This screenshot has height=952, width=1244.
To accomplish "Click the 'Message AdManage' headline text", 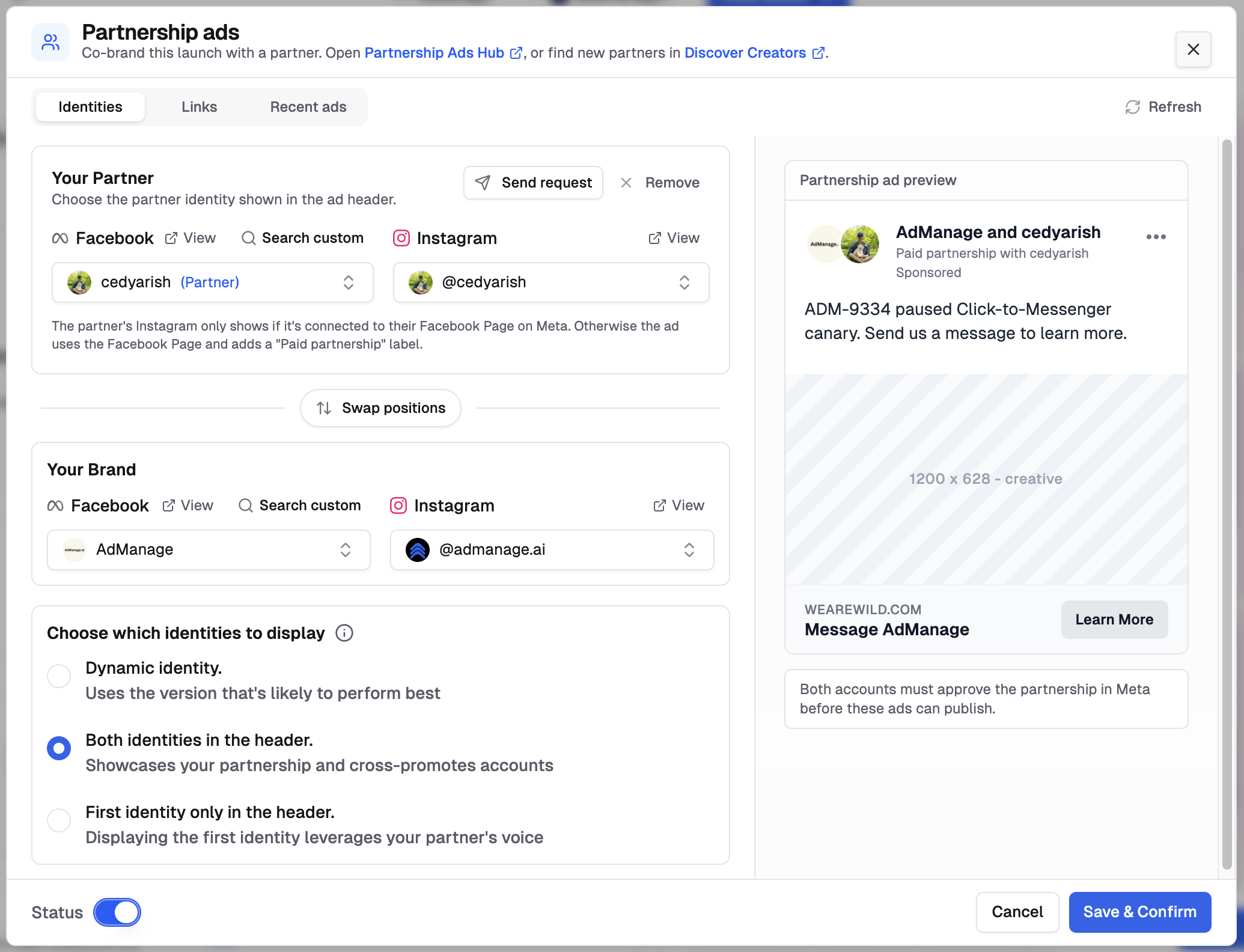I will (x=887, y=629).
